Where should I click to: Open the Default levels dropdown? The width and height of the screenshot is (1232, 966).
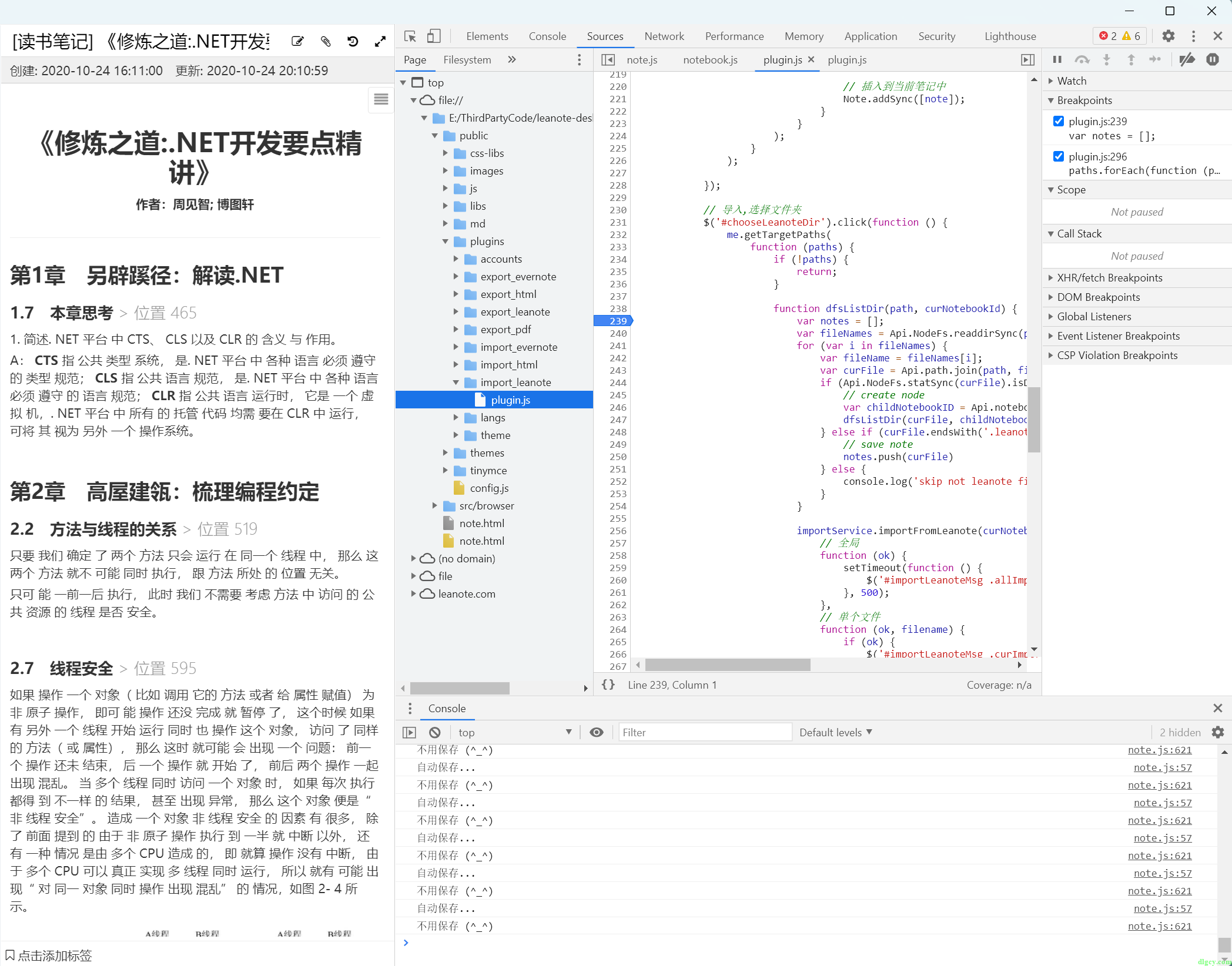836,733
